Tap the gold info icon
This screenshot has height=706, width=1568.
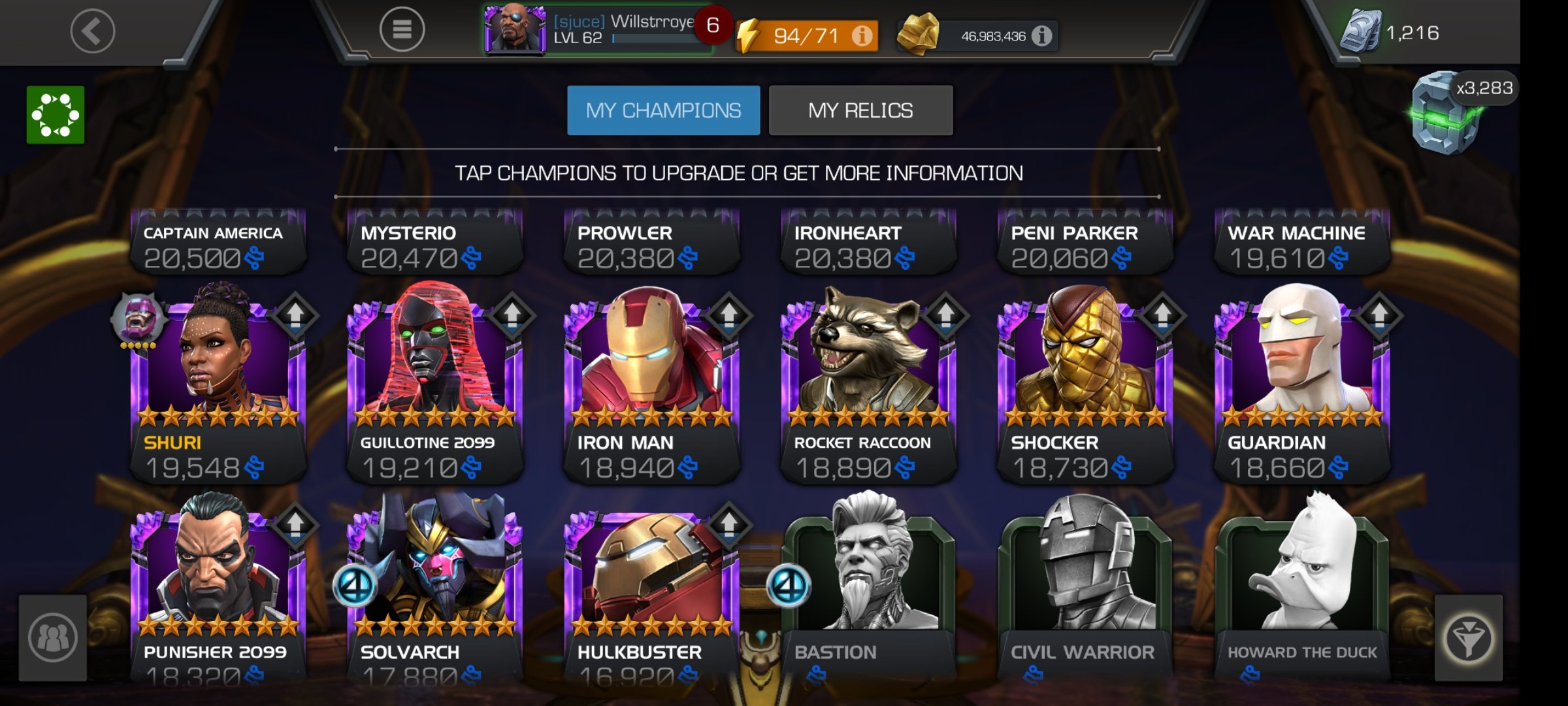point(1041,35)
